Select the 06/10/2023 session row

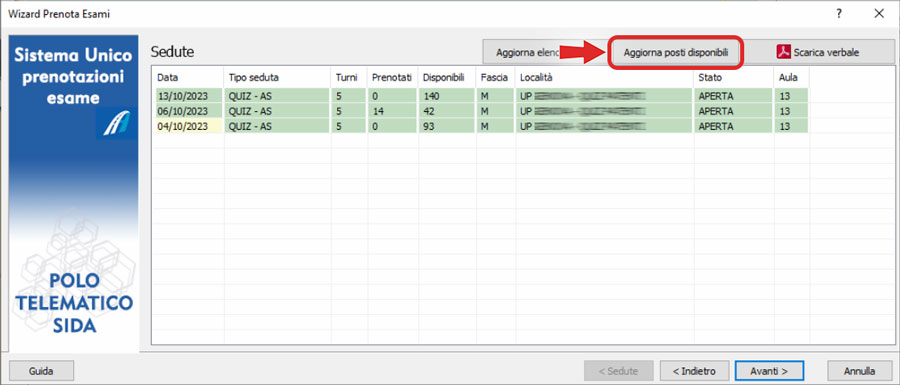[481, 111]
